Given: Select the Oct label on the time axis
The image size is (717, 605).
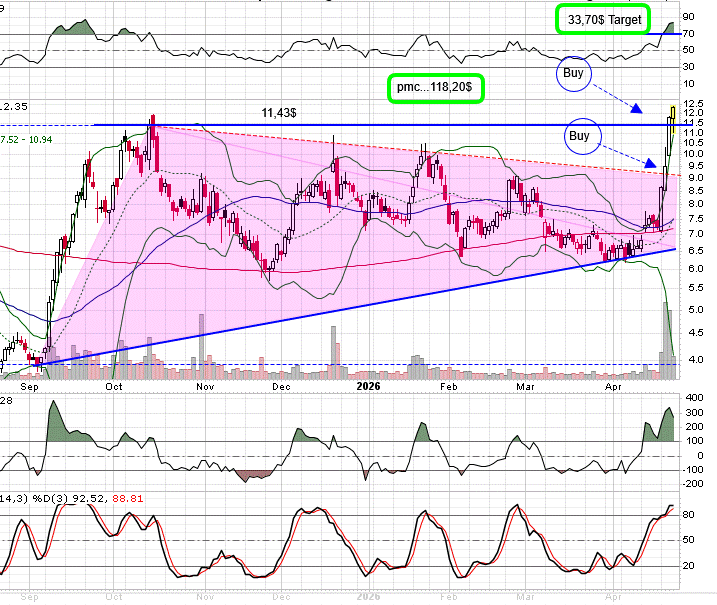Looking at the screenshot, I should [114, 385].
